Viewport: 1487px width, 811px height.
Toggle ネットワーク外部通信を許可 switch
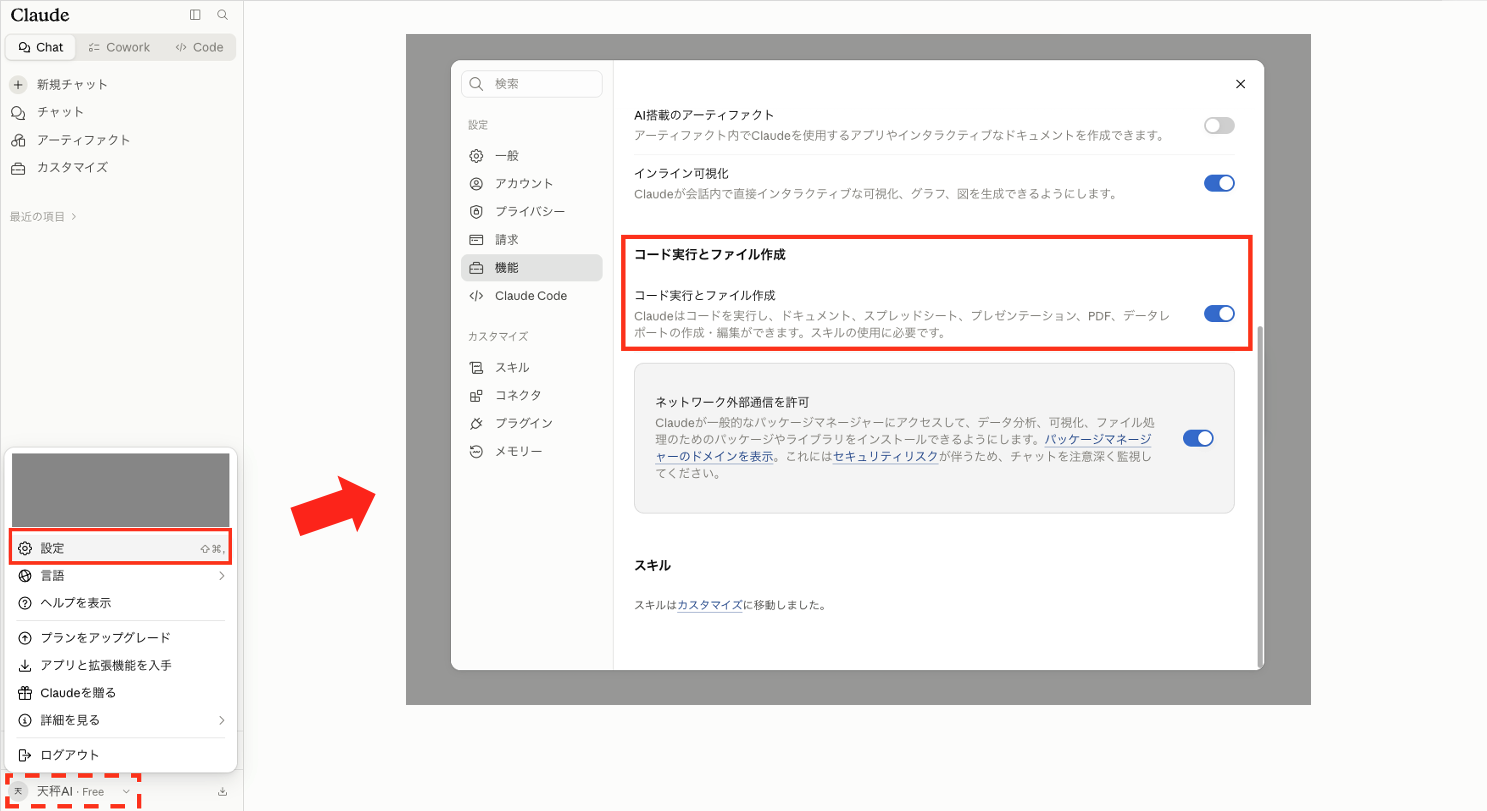1198,438
